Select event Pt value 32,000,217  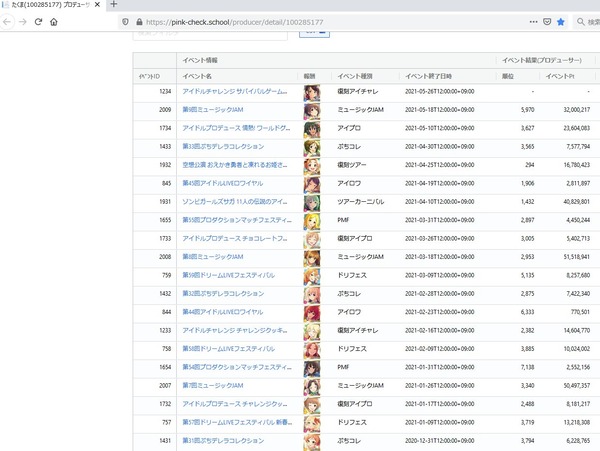click(x=576, y=110)
